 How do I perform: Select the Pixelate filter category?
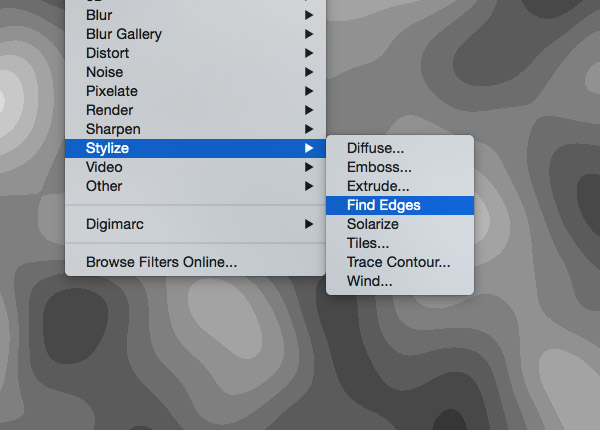tap(110, 91)
